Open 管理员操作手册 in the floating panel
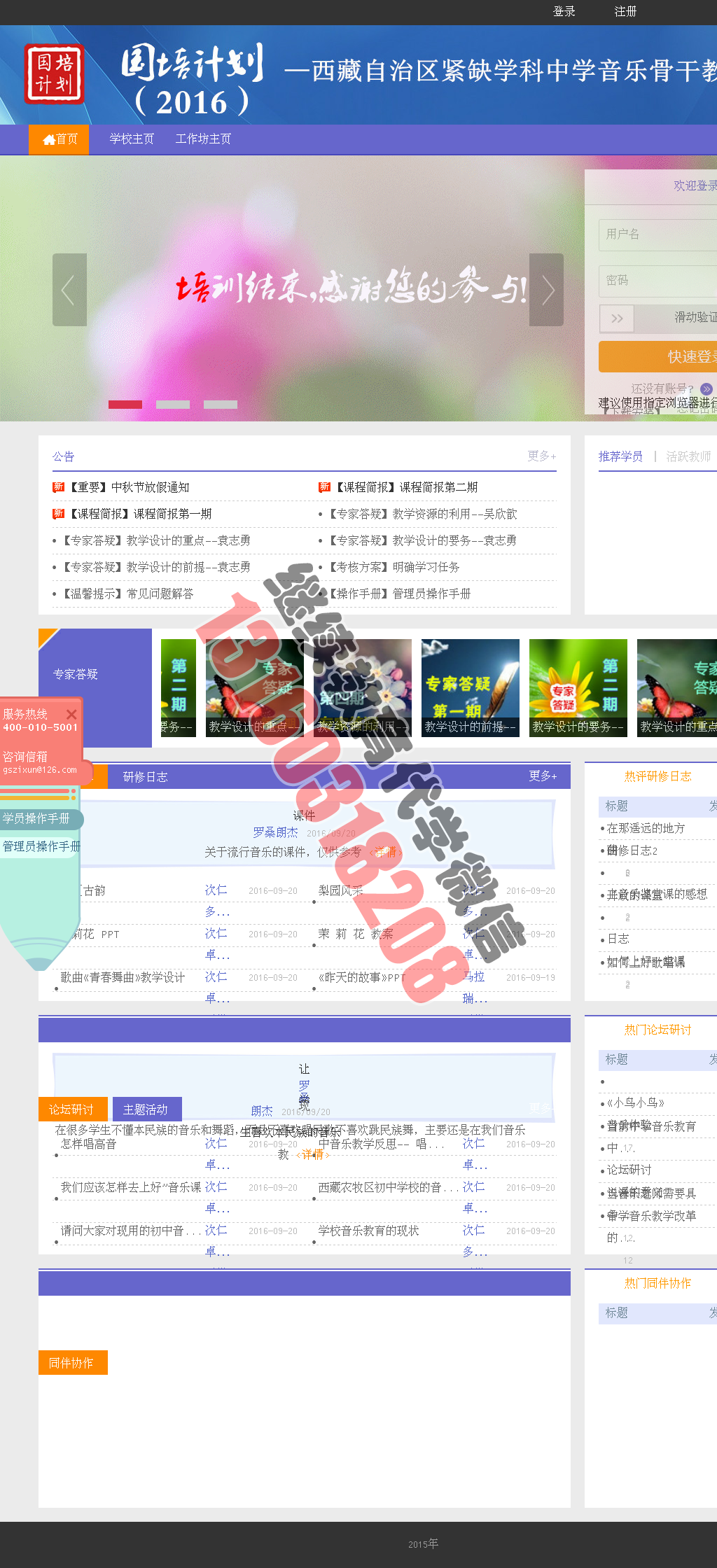The width and height of the screenshot is (717, 1568). pos(41,847)
